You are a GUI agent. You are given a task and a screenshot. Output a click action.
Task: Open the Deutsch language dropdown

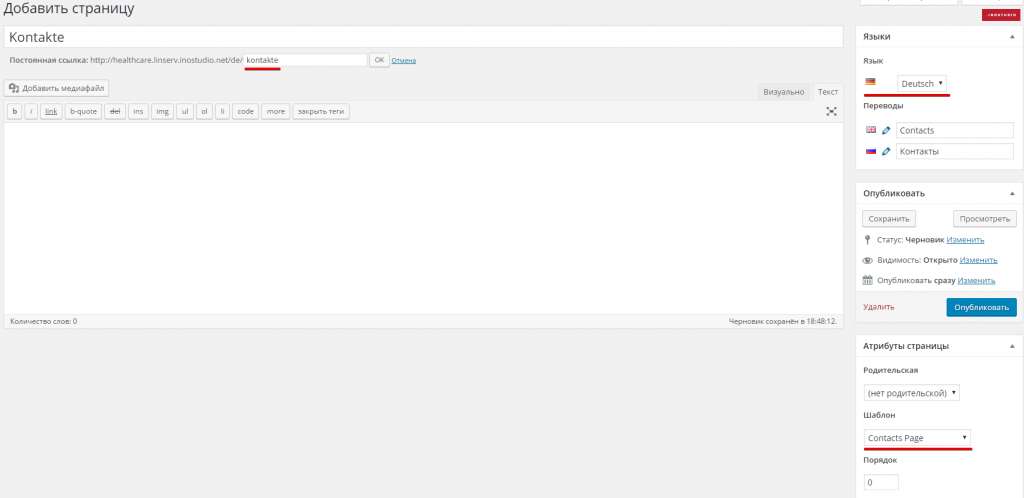pyautogui.click(x=922, y=83)
